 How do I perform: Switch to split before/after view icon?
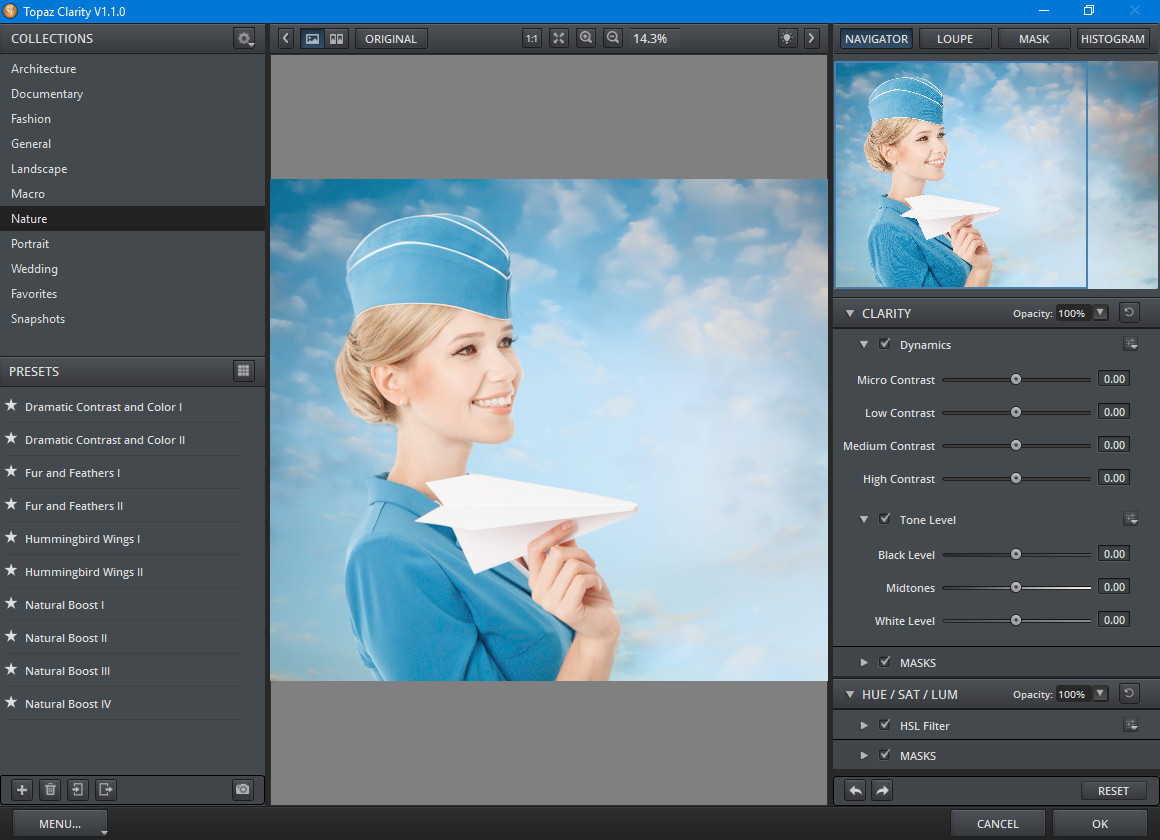(x=337, y=38)
